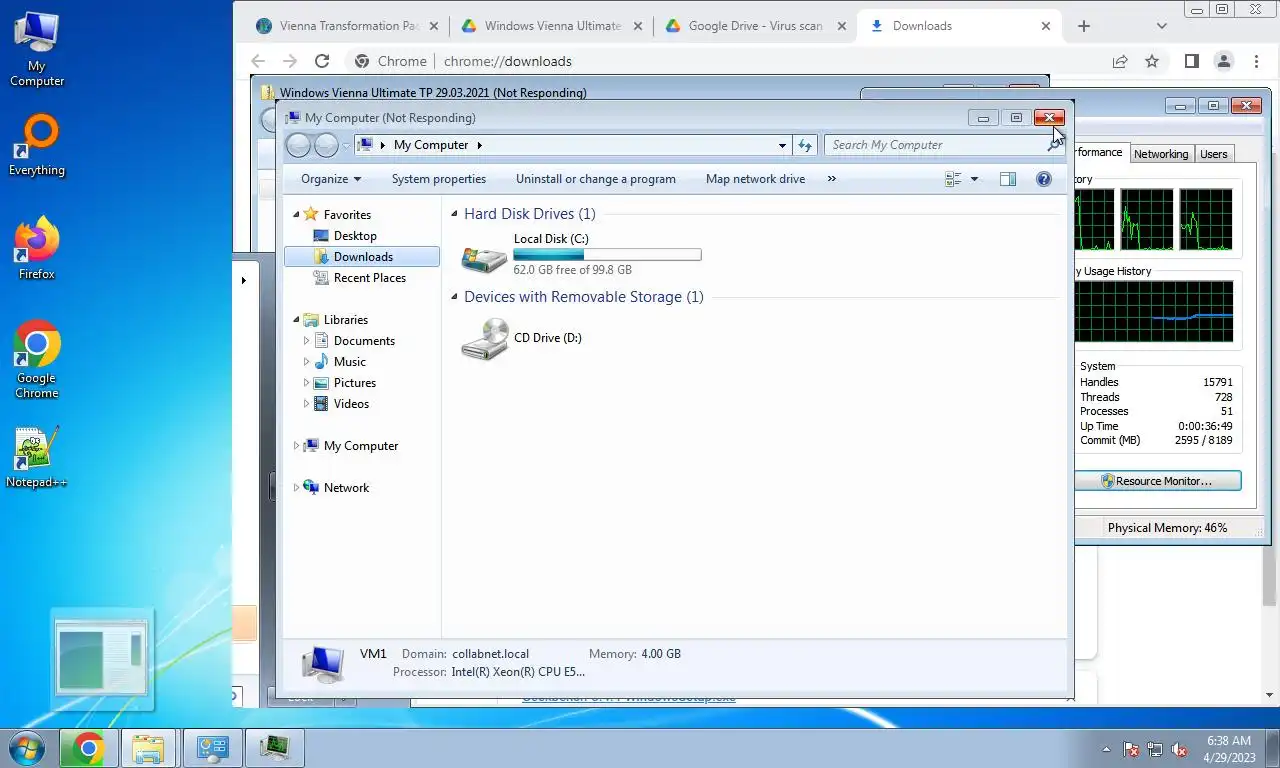Open Chrome three-dot menu

1256,61
